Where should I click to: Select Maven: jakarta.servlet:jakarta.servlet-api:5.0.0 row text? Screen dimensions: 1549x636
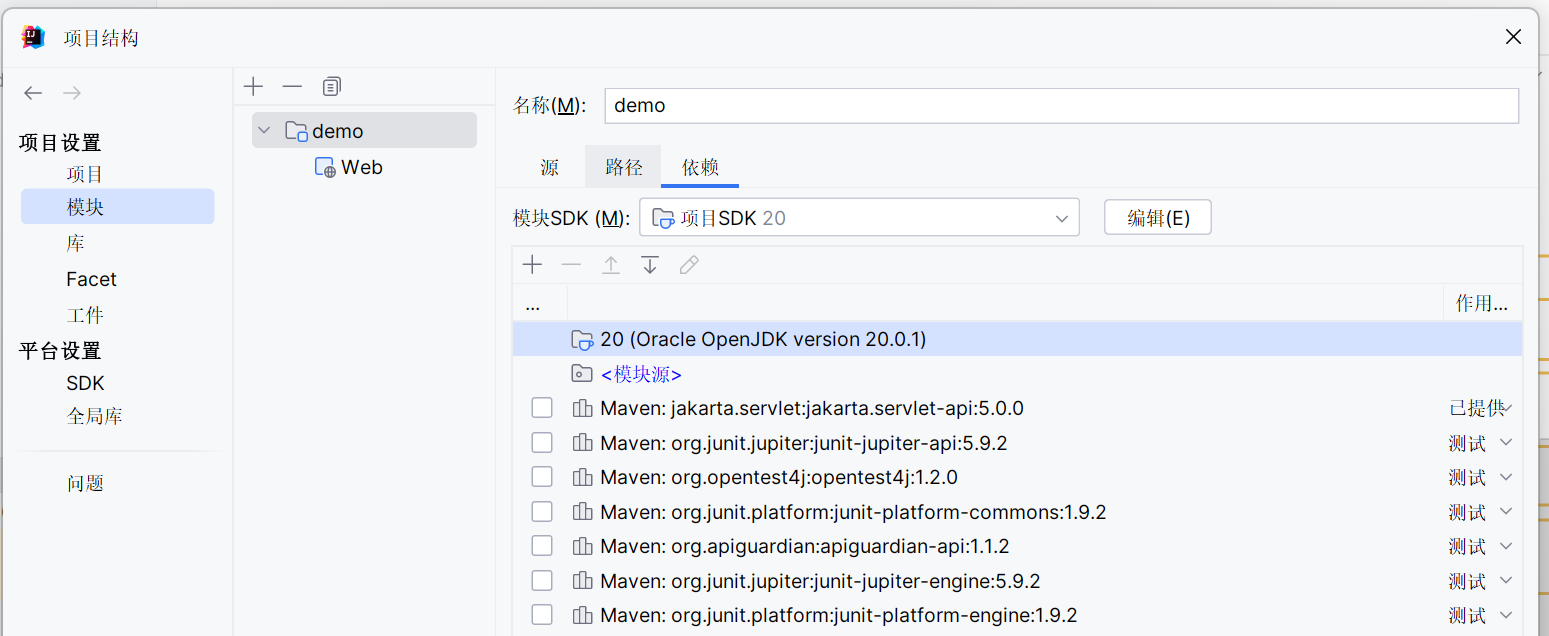click(x=812, y=409)
